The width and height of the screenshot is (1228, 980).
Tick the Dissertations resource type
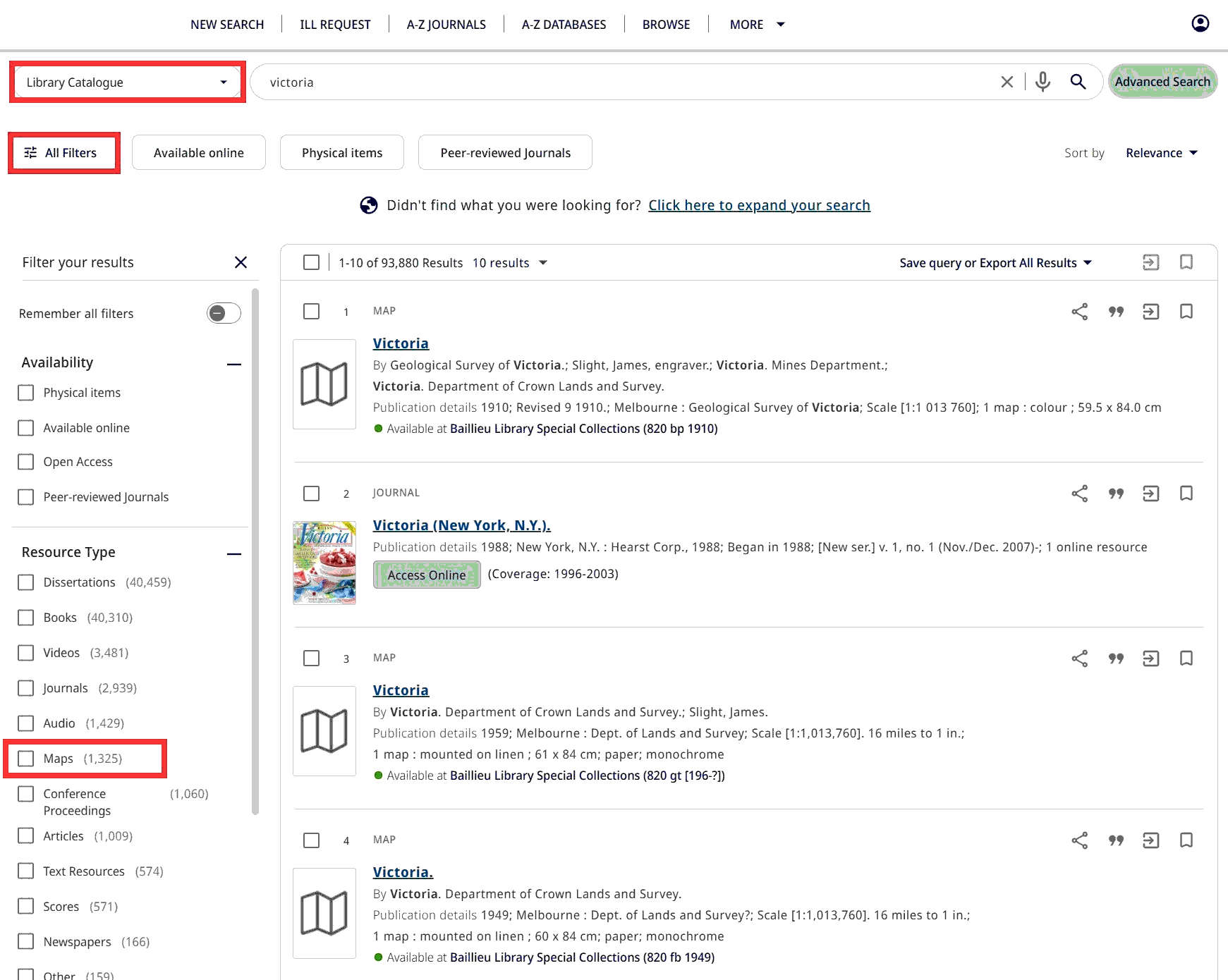[26, 582]
